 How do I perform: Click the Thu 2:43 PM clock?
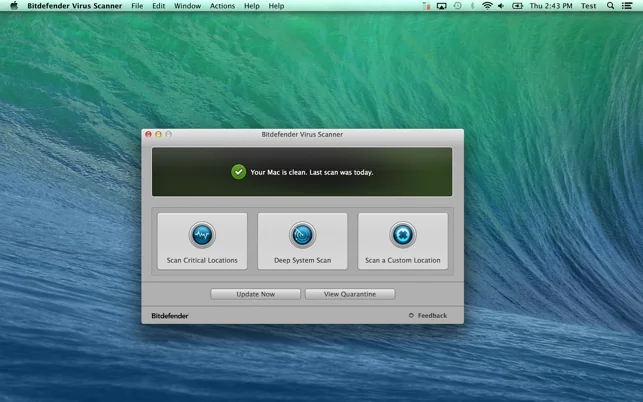[x=551, y=6]
